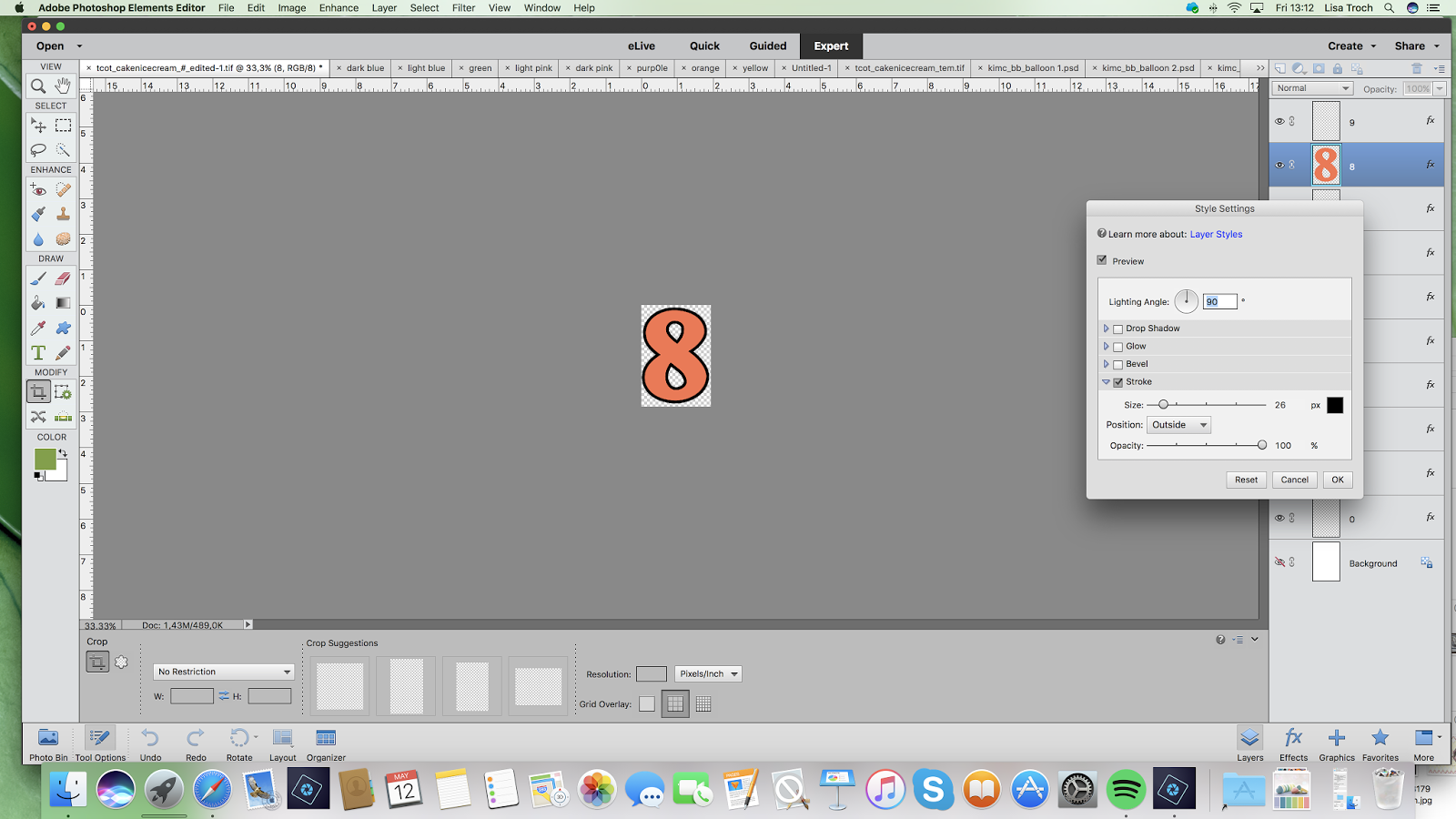Select the Red Eye Removal tool

coord(38,189)
